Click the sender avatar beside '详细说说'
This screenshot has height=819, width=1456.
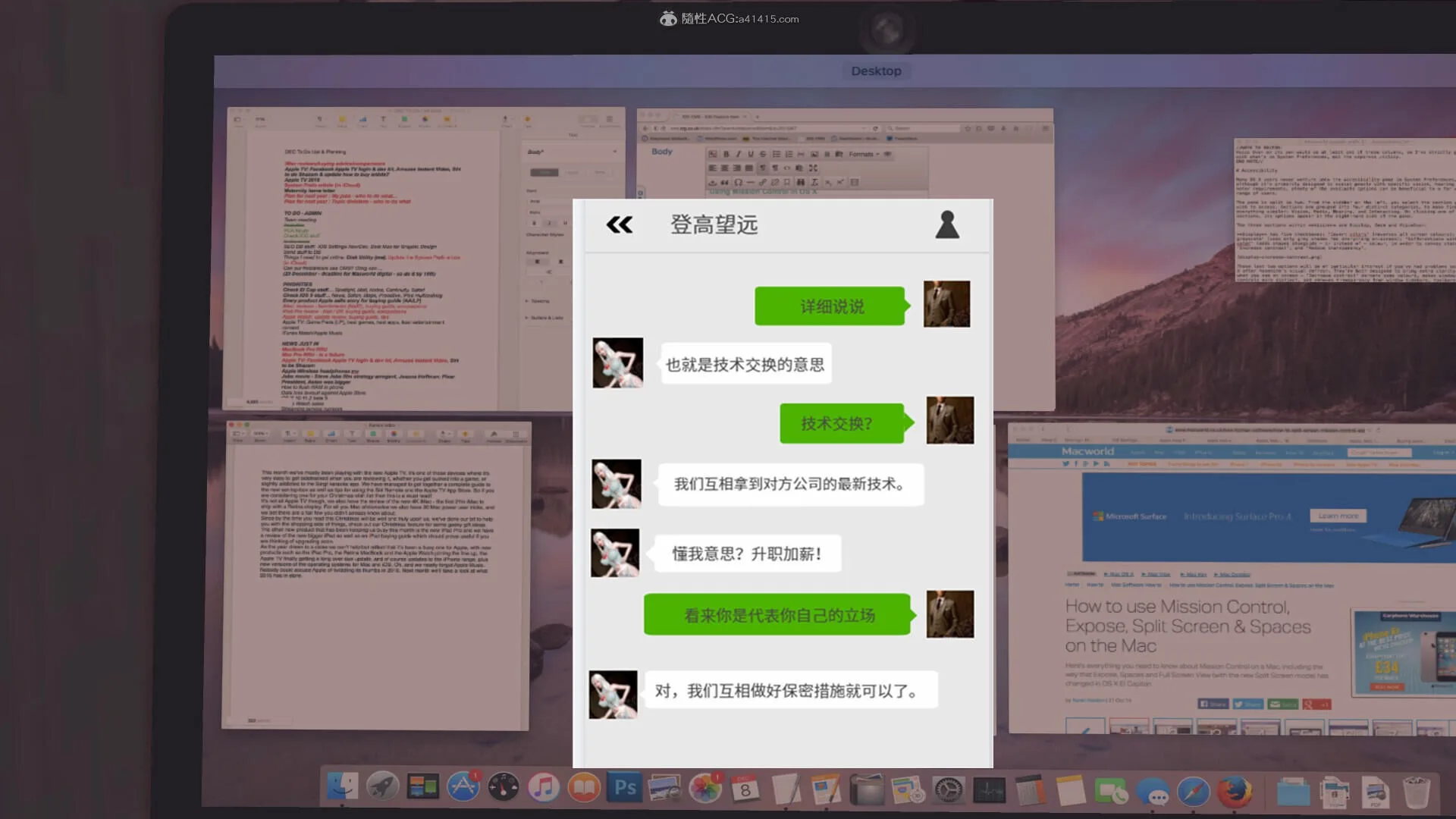pos(946,304)
